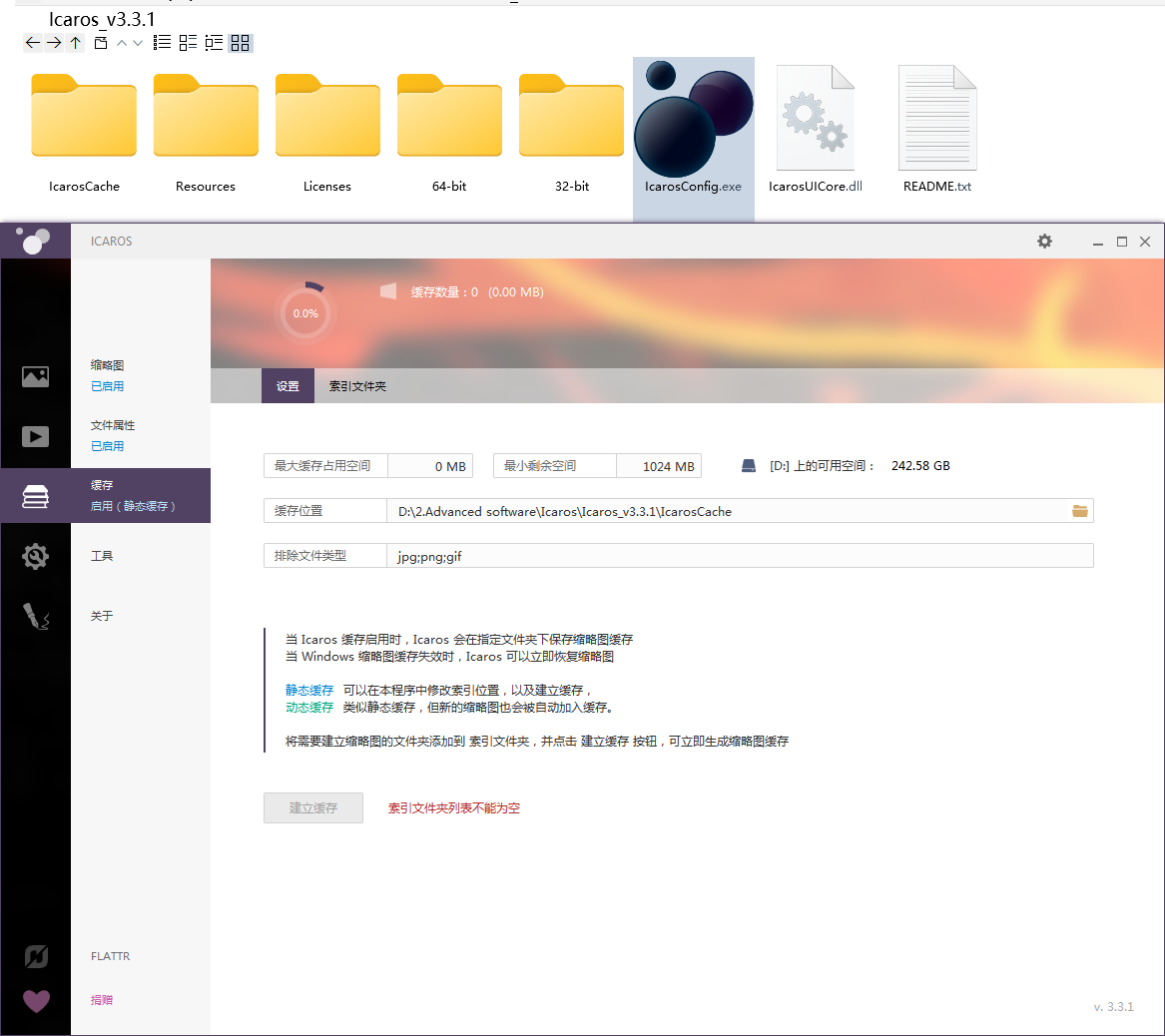Viewport: 1165px width, 1036px height.
Task: Open Icaros settings gear in title bar
Action: pos(1044,242)
